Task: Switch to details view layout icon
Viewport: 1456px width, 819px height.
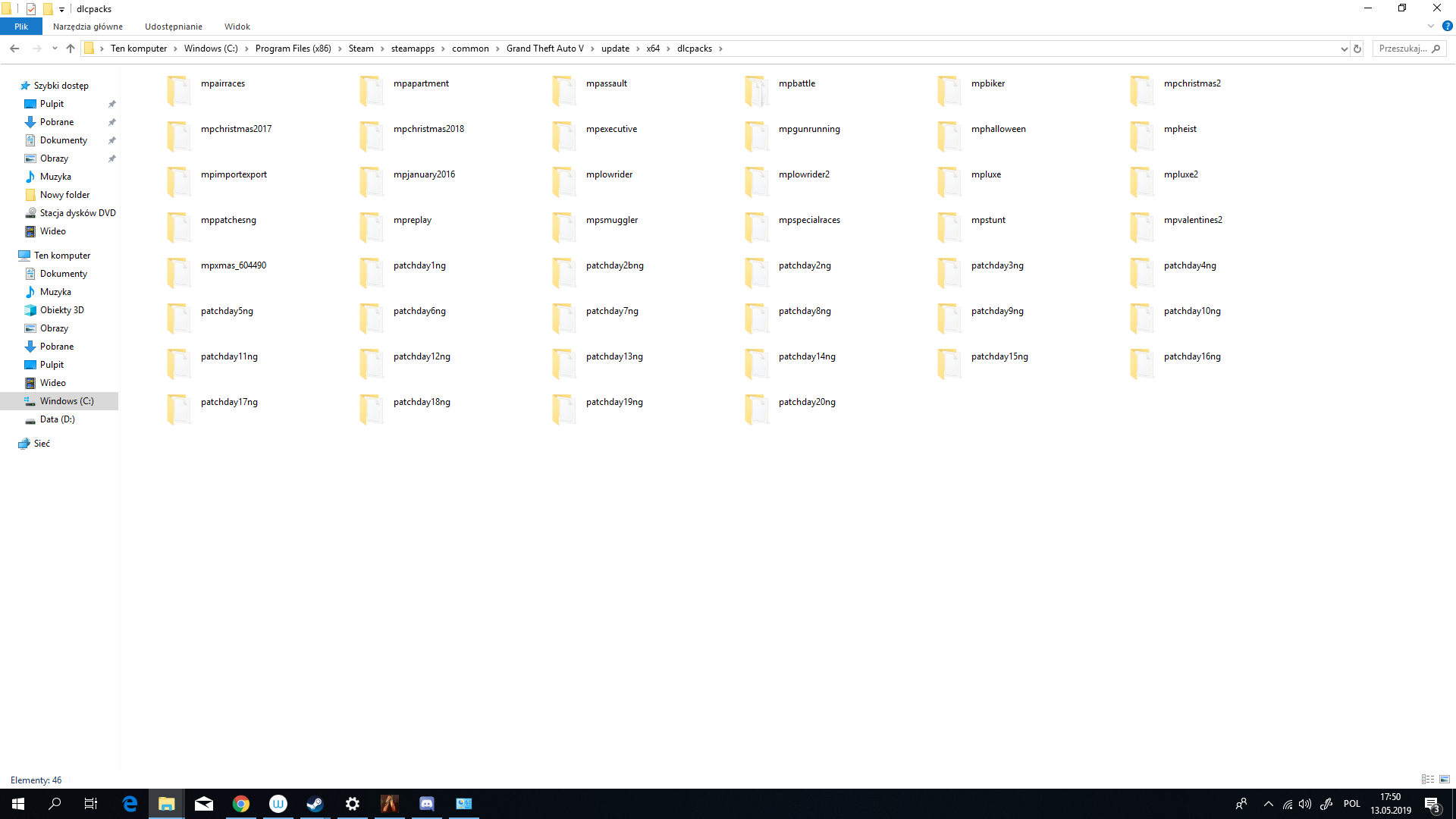Action: pos(1428,780)
